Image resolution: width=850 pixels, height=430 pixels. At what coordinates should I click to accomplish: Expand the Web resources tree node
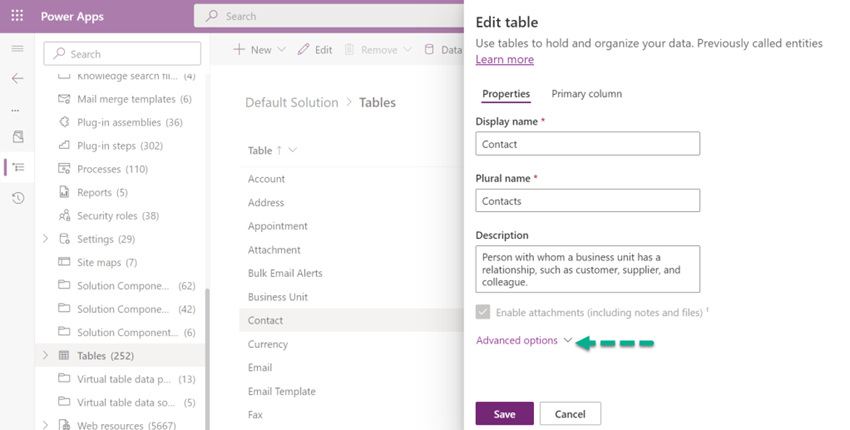(46, 425)
